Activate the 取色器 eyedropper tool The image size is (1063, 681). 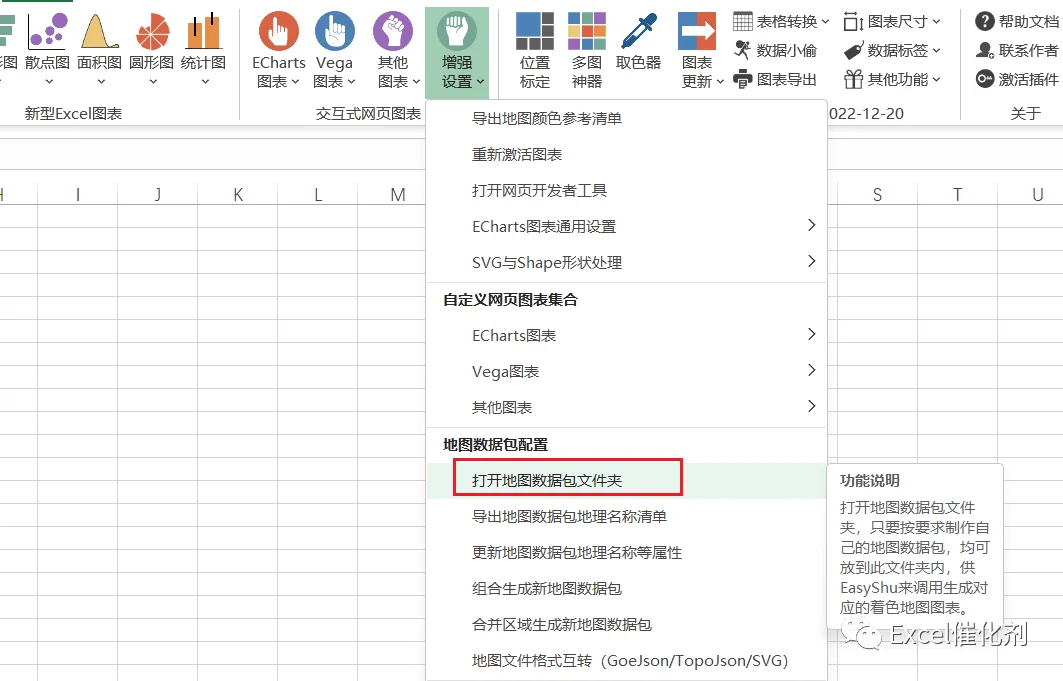pos(639,42)
